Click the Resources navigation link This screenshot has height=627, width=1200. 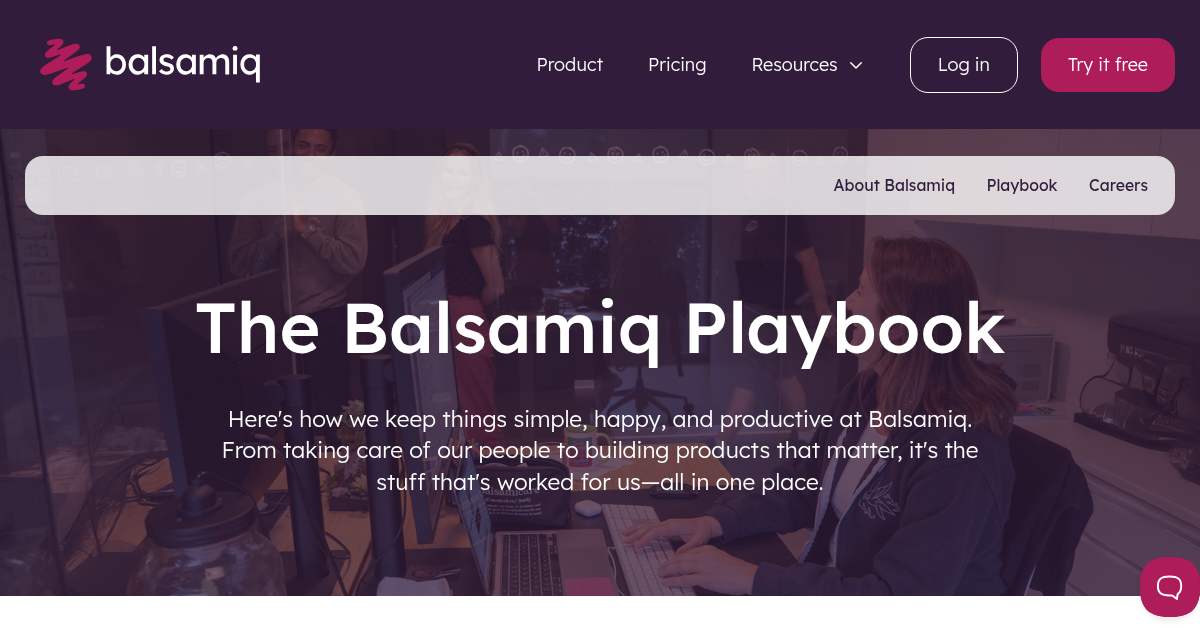click(x=794, y=64)
